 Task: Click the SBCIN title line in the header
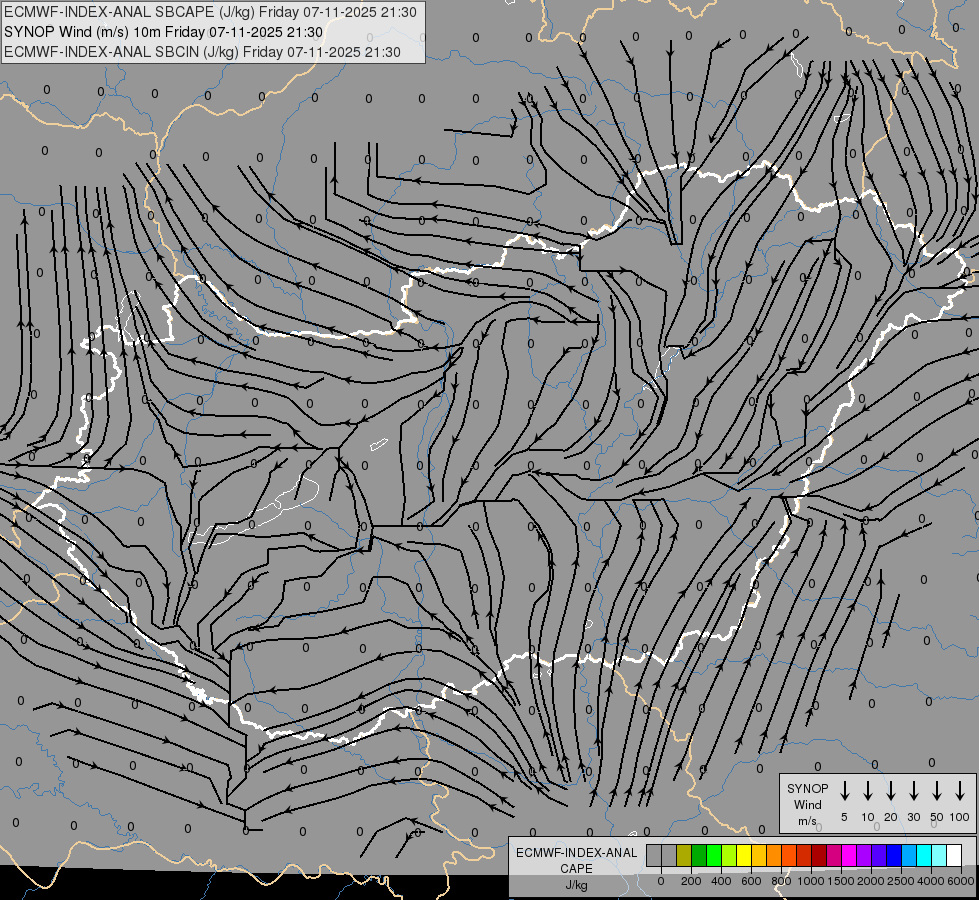[x=202, y=52]
